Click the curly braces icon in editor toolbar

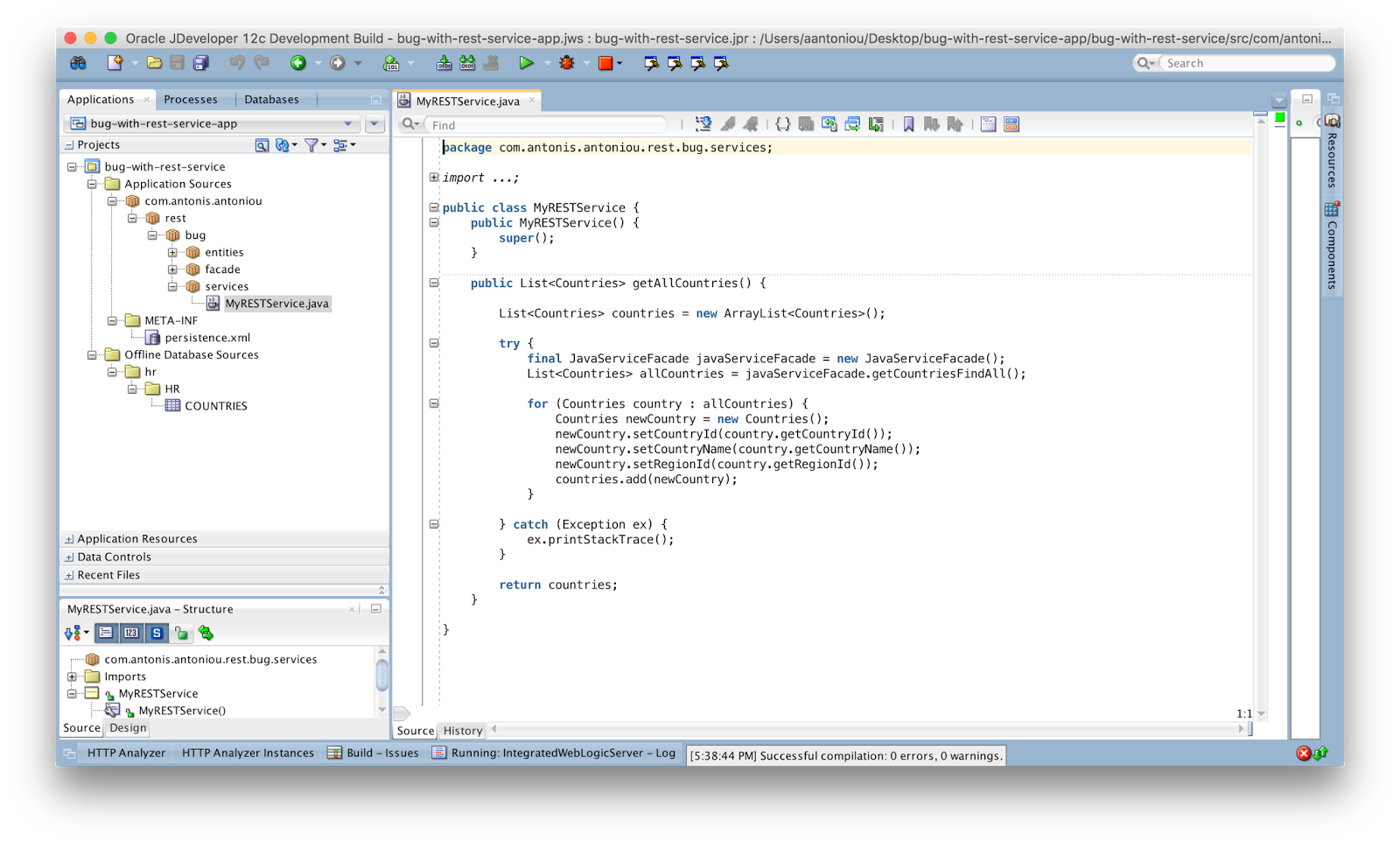click(782, 124)
